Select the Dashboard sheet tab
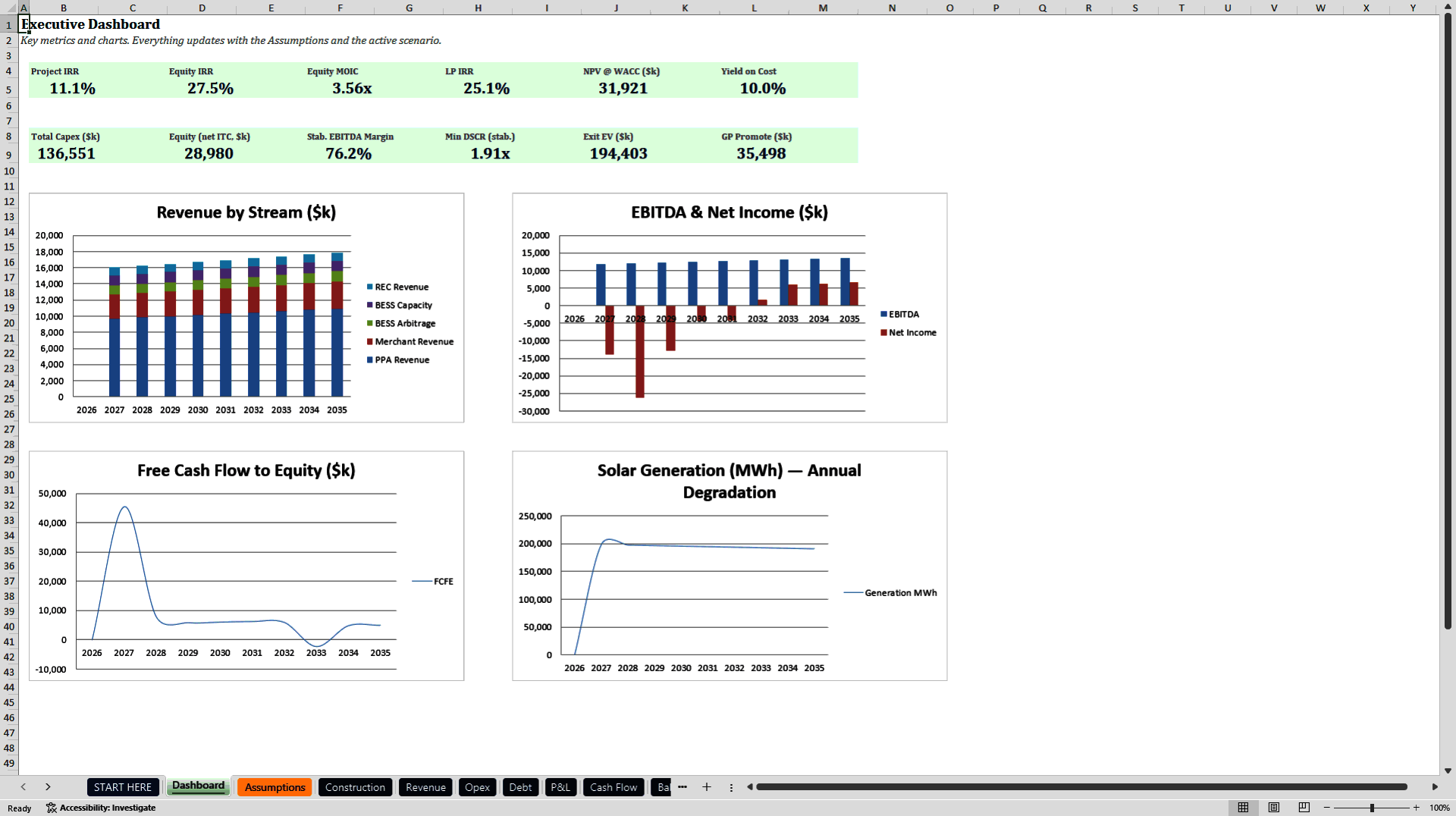The image size is (1456, 816). (x=198, y=786)
